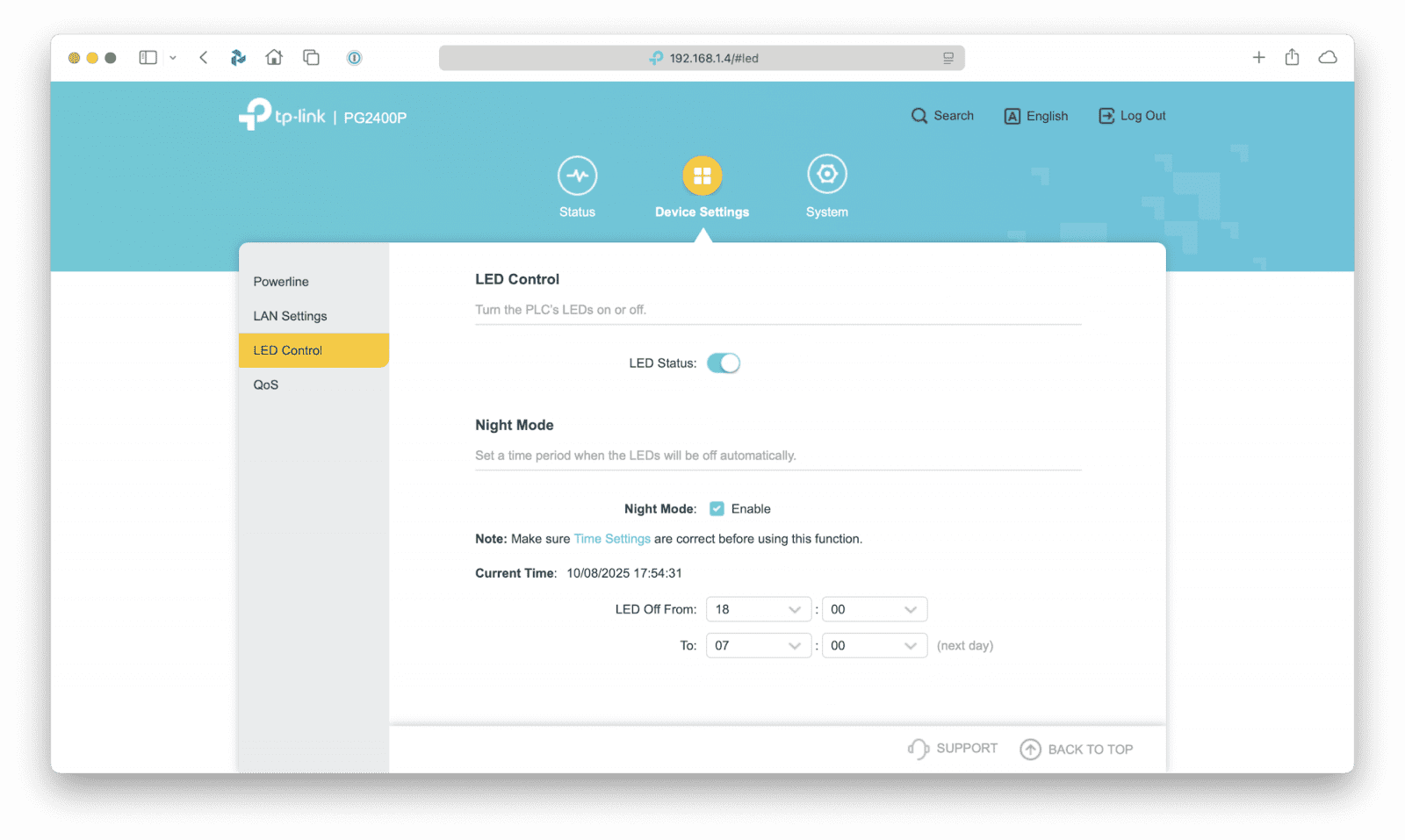The height and width of the screenshot is (840, 1405).
Task: Click the Night Mode section heading
Action: tap(515, 425)
